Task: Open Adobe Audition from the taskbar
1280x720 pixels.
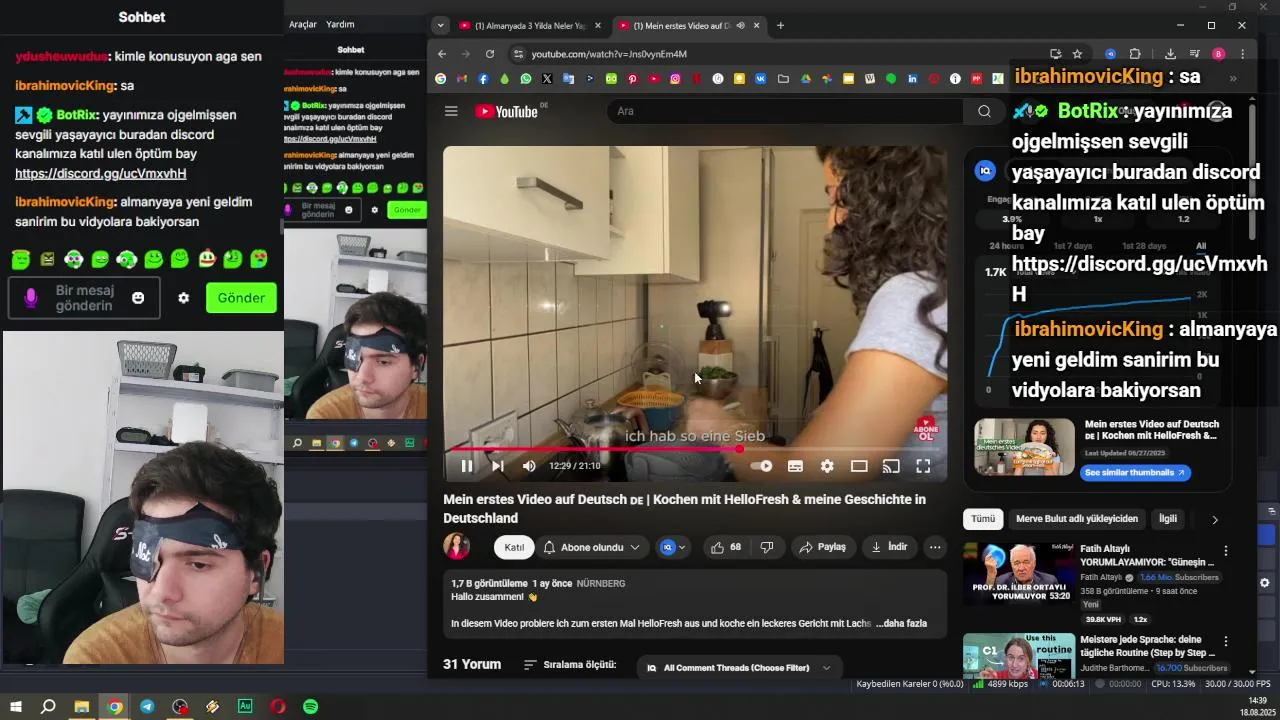Action: pos(245,707)
